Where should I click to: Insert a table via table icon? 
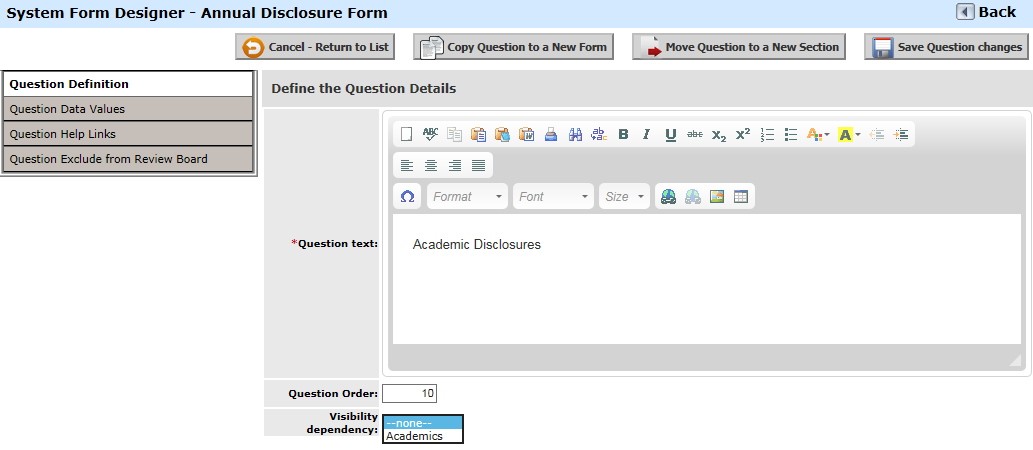(740, 196)
